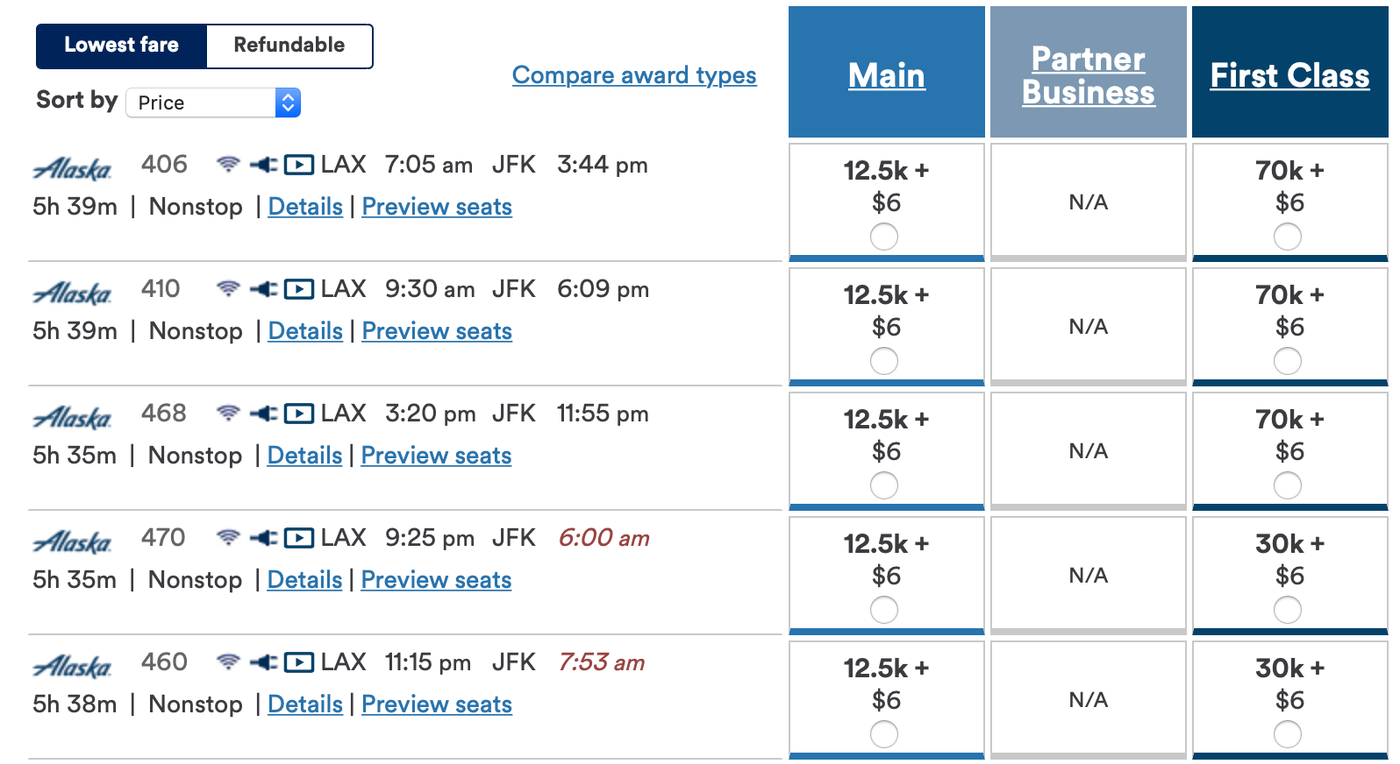
Task: Click the Wi-Fi icon on flight 468
Action: 228,413
